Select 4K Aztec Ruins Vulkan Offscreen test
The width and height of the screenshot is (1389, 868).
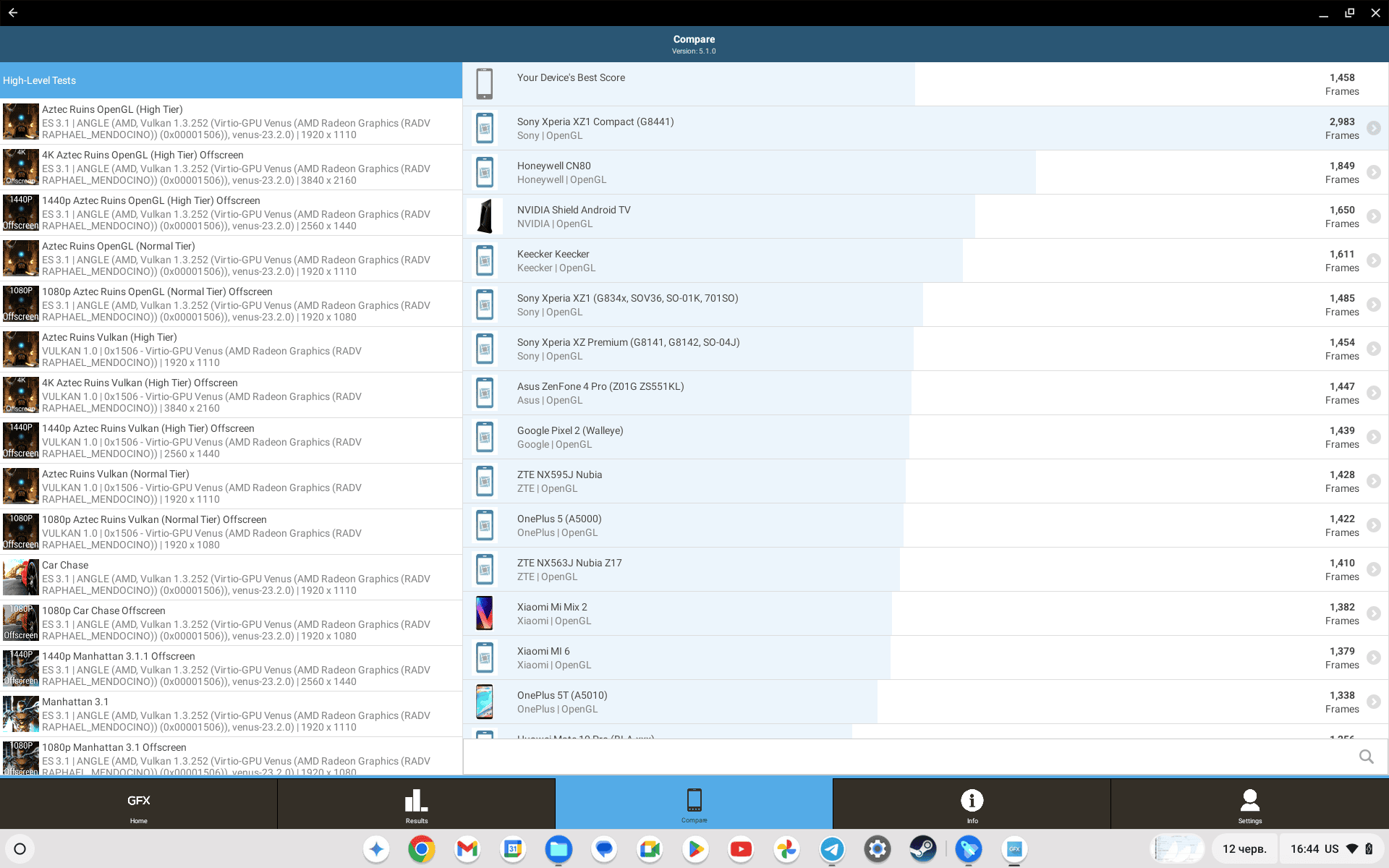[231, 395]
